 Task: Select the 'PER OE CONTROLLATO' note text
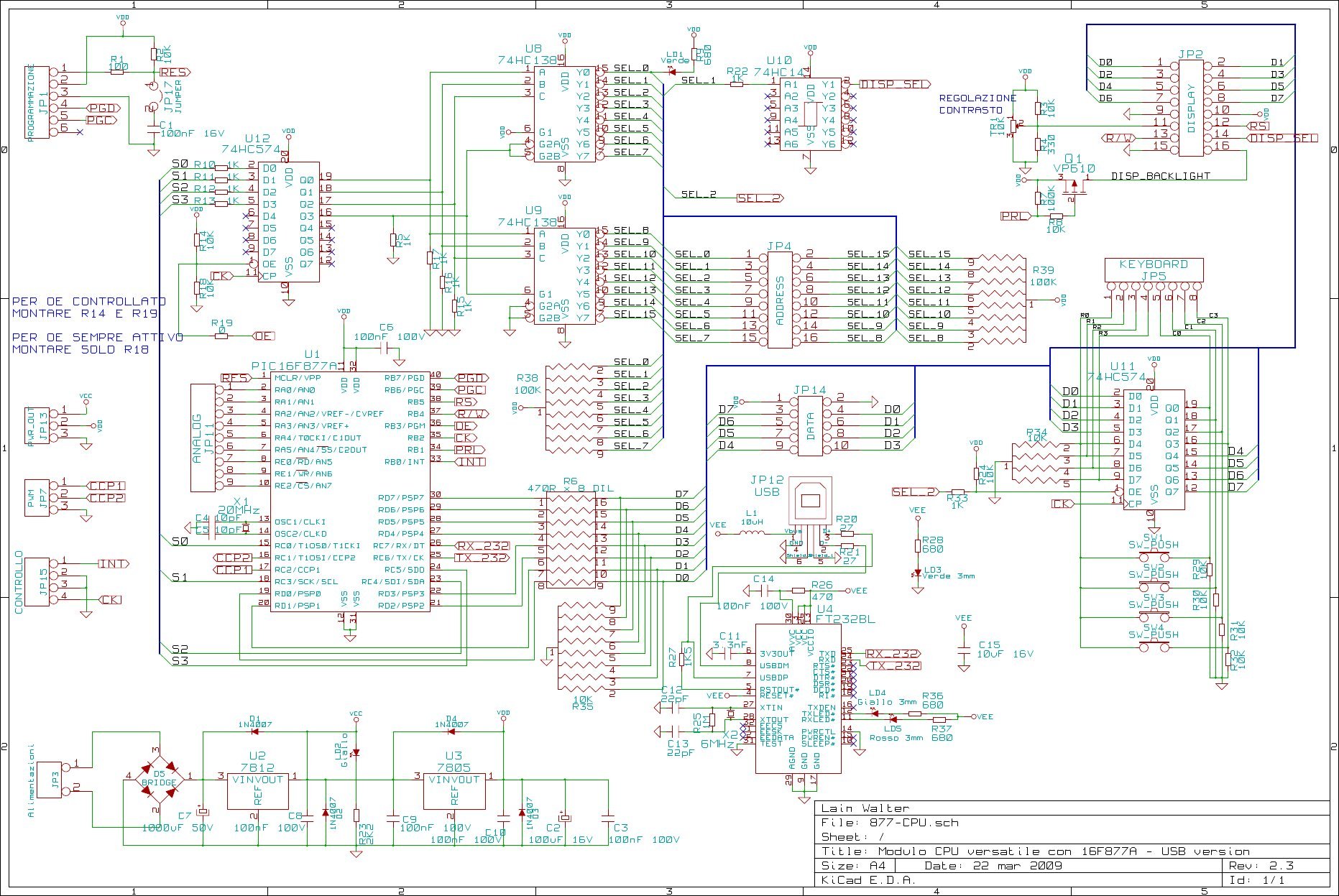(x=89, y=307)
